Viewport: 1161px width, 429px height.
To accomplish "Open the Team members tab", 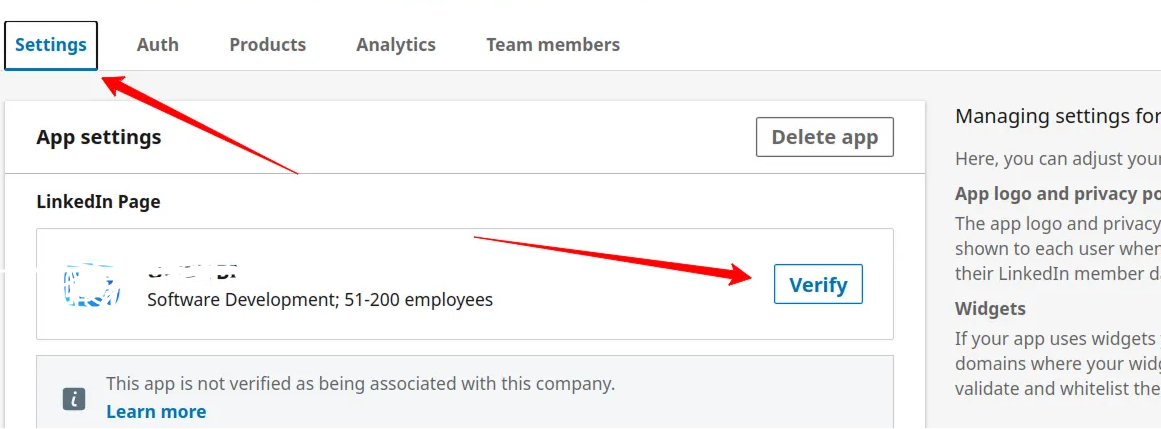I will 553,45.
